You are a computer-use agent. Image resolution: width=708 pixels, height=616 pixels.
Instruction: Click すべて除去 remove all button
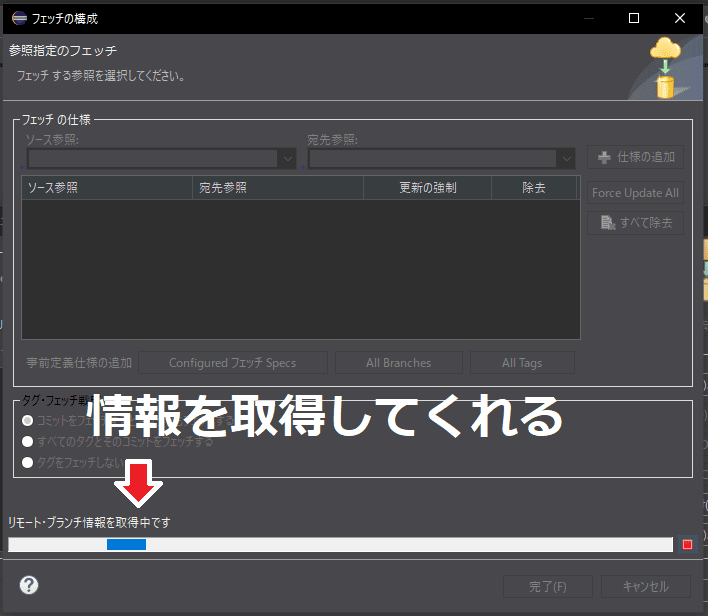pyautogui.click(x=636, y=222)
